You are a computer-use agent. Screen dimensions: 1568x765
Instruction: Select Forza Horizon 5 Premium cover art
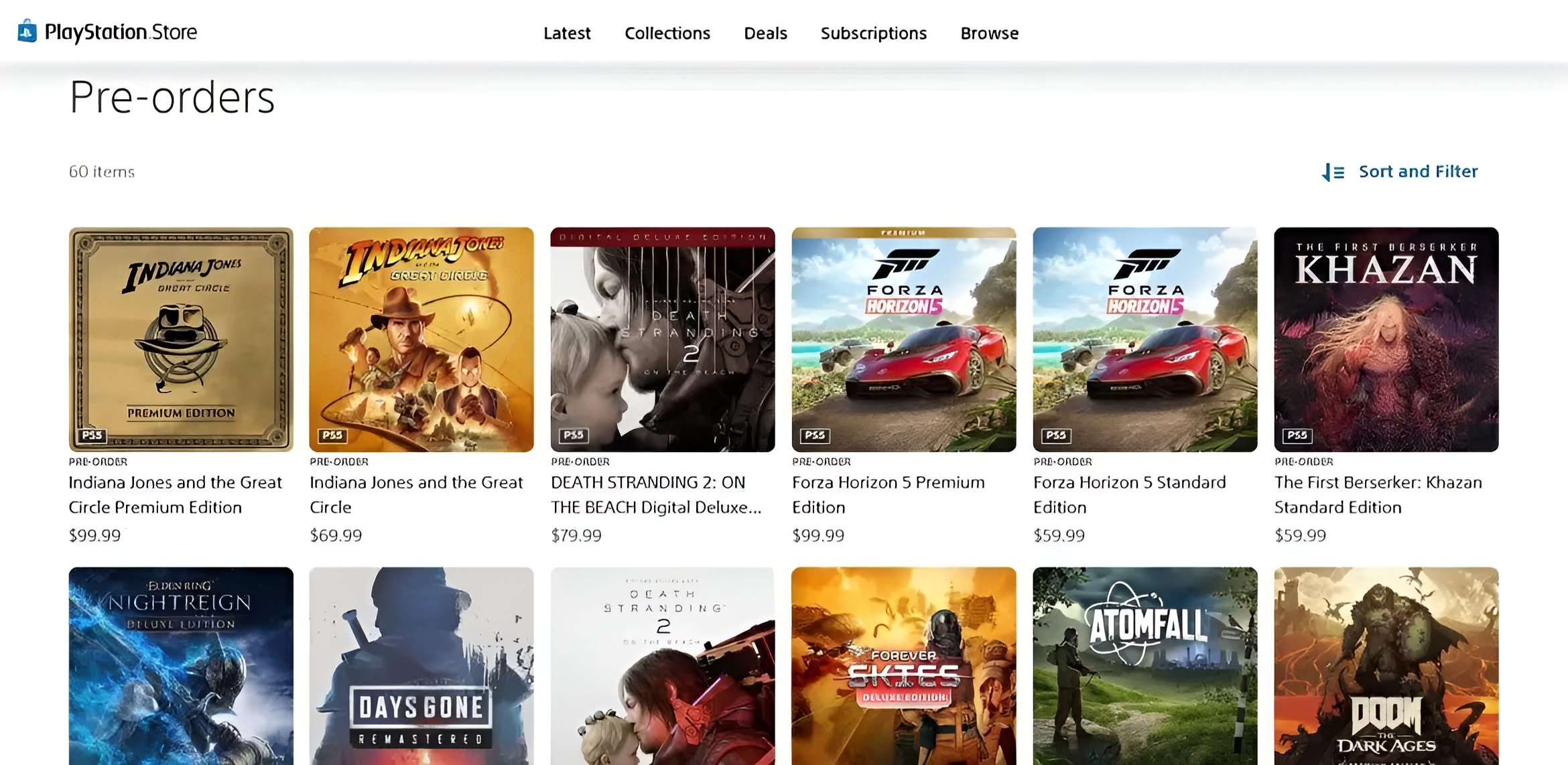pos(904,339)
